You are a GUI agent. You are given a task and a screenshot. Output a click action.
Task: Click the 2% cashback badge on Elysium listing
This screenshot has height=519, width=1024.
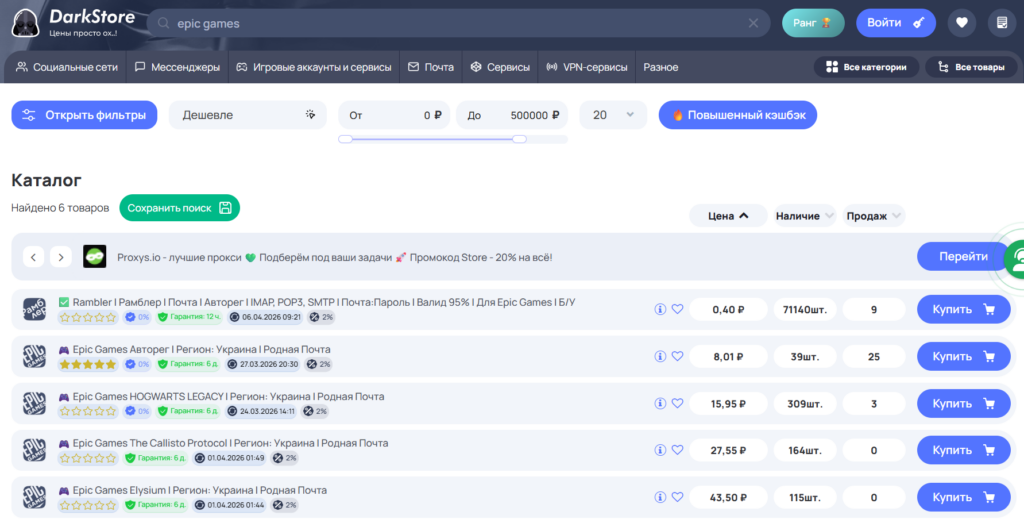(285, 505)
